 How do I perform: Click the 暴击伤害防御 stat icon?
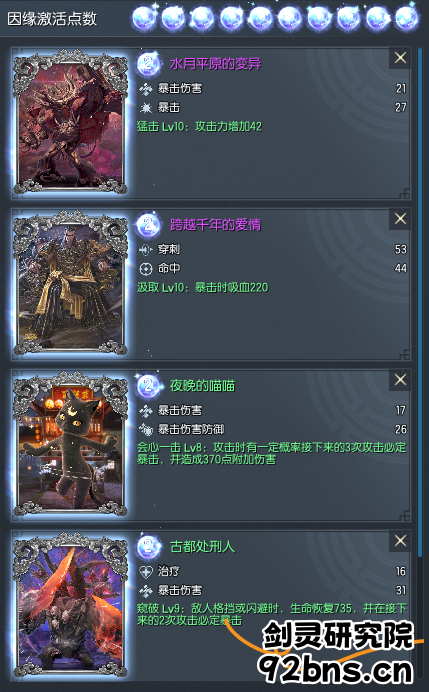pyautogui.click(x=146, y=429)
